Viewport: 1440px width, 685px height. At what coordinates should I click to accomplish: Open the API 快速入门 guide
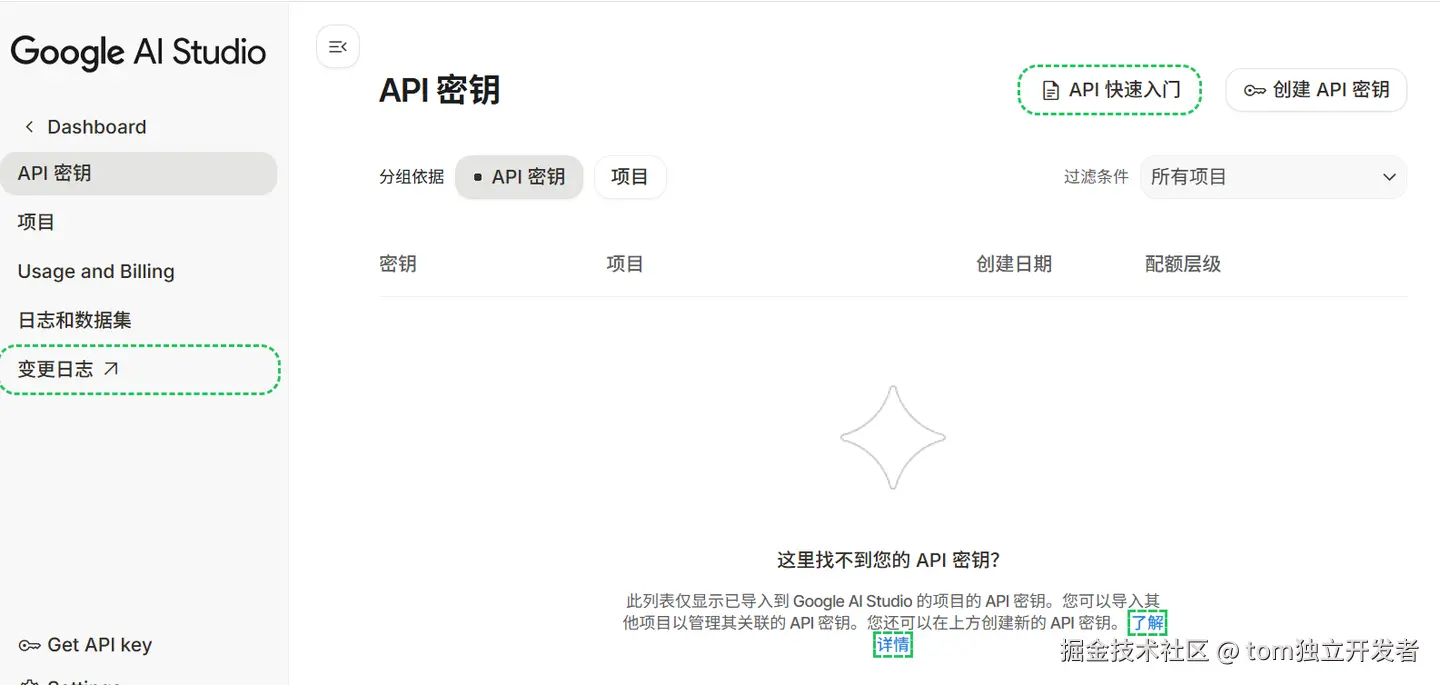click(x=1109, y=90)
